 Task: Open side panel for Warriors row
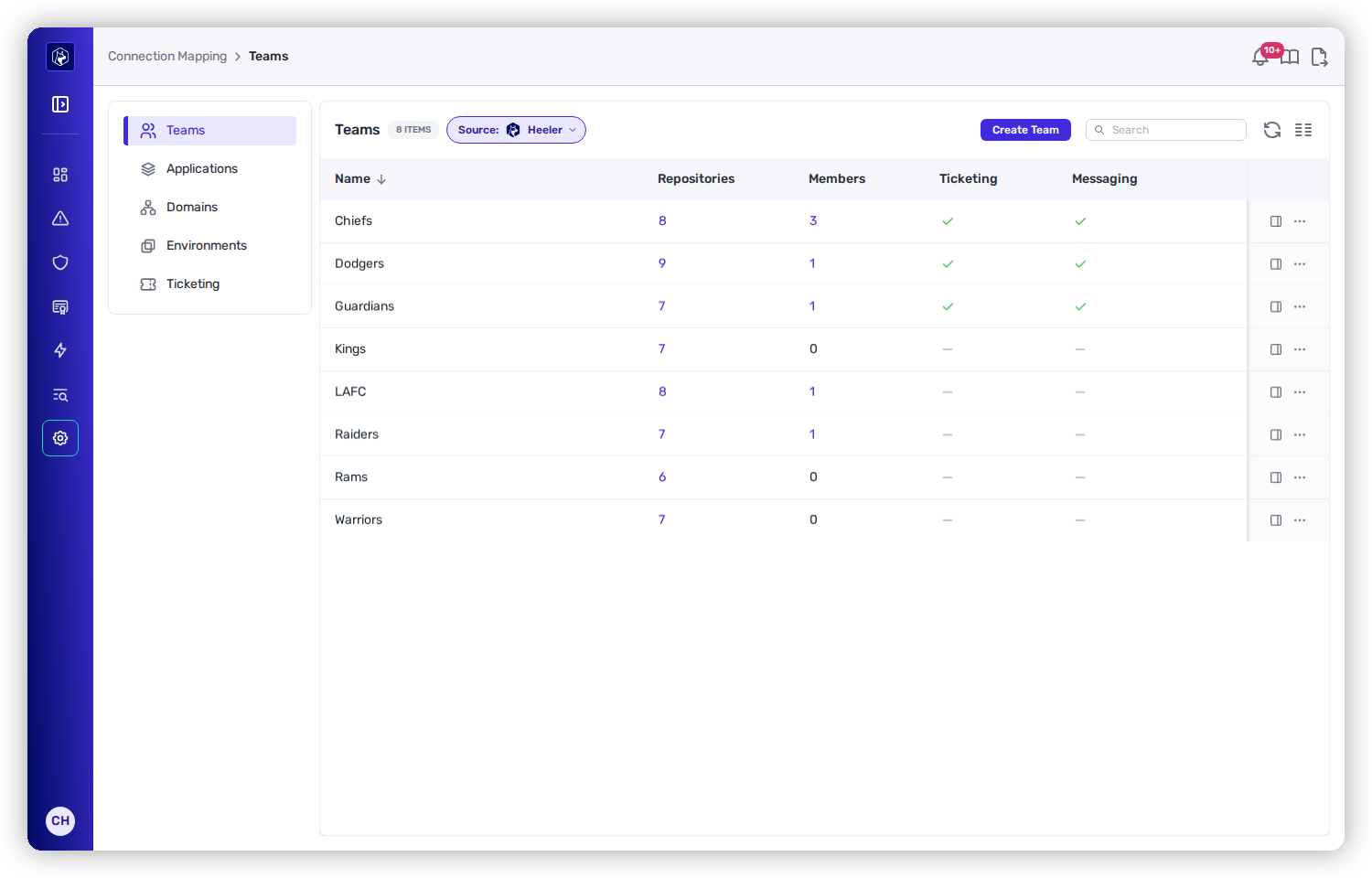pyautogui.click(x=1276, y=520)
